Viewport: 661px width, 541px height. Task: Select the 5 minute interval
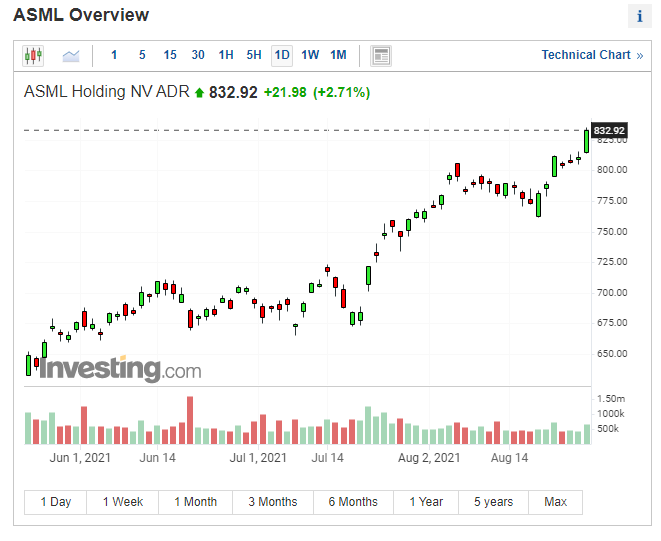coord(142,55)
